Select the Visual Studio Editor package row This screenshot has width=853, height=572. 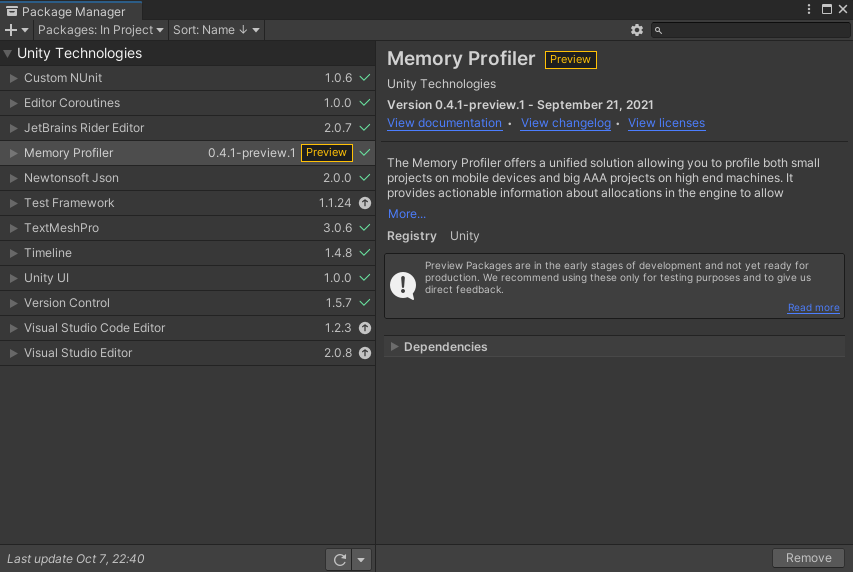click(187, 353)
